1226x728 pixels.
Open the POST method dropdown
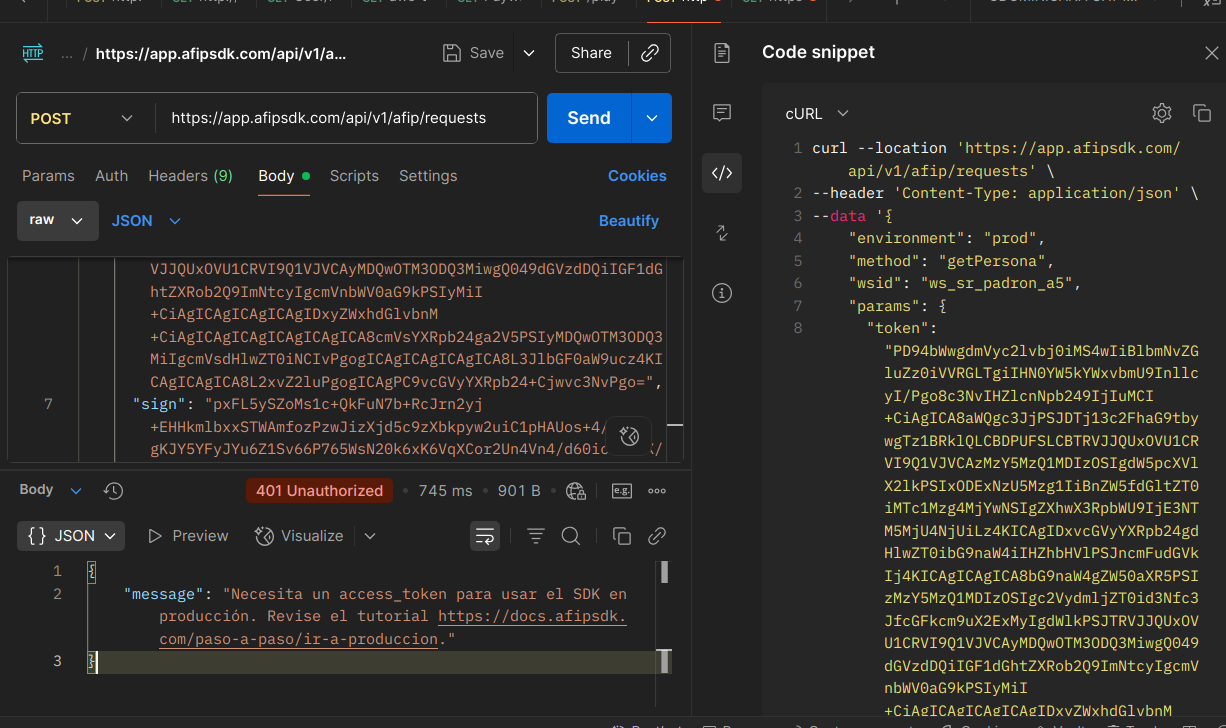coord(82,118)
